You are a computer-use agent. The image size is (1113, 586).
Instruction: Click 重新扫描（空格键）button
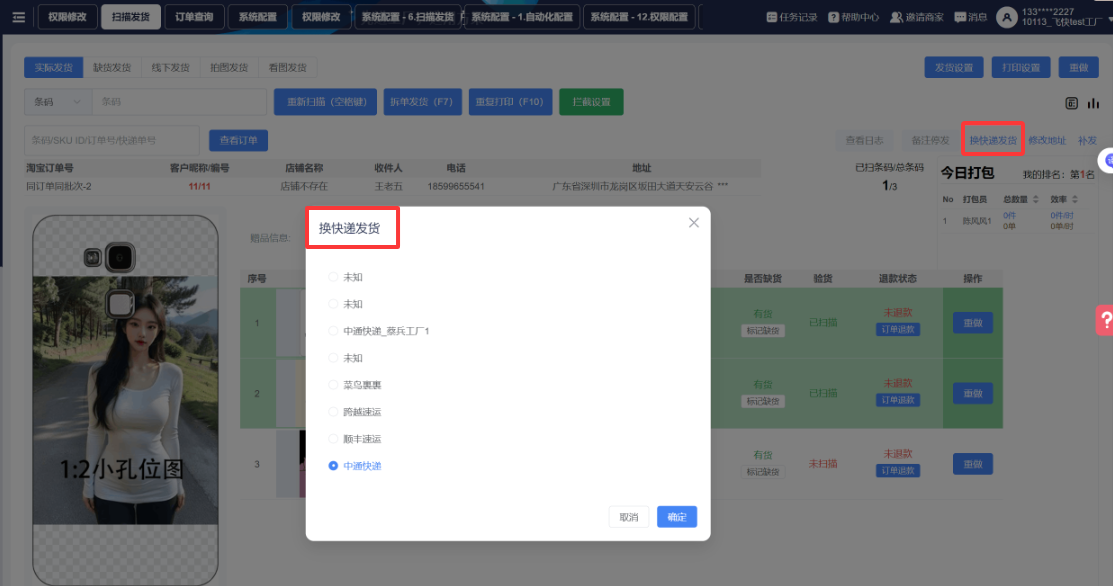tap(327, 101)
